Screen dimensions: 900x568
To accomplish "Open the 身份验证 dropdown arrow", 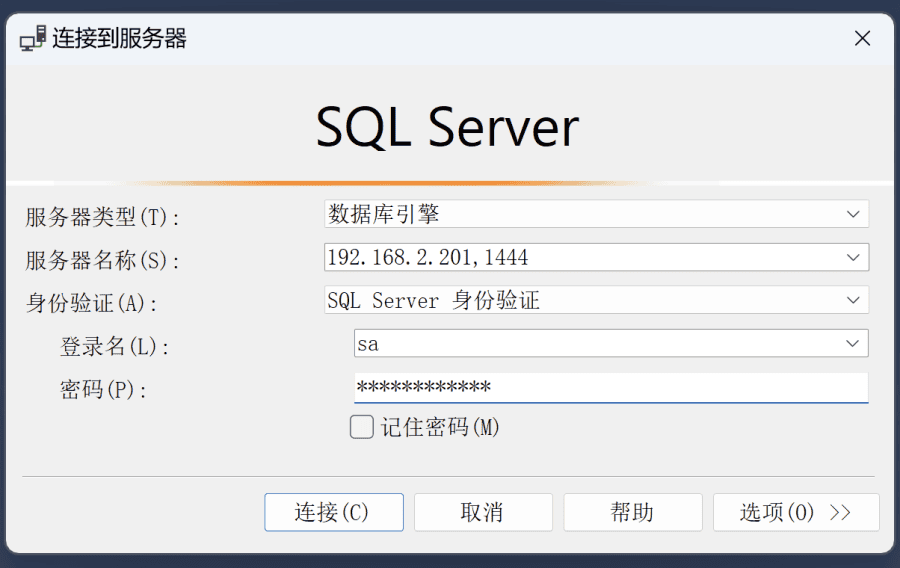I will [x=853, y=300].
